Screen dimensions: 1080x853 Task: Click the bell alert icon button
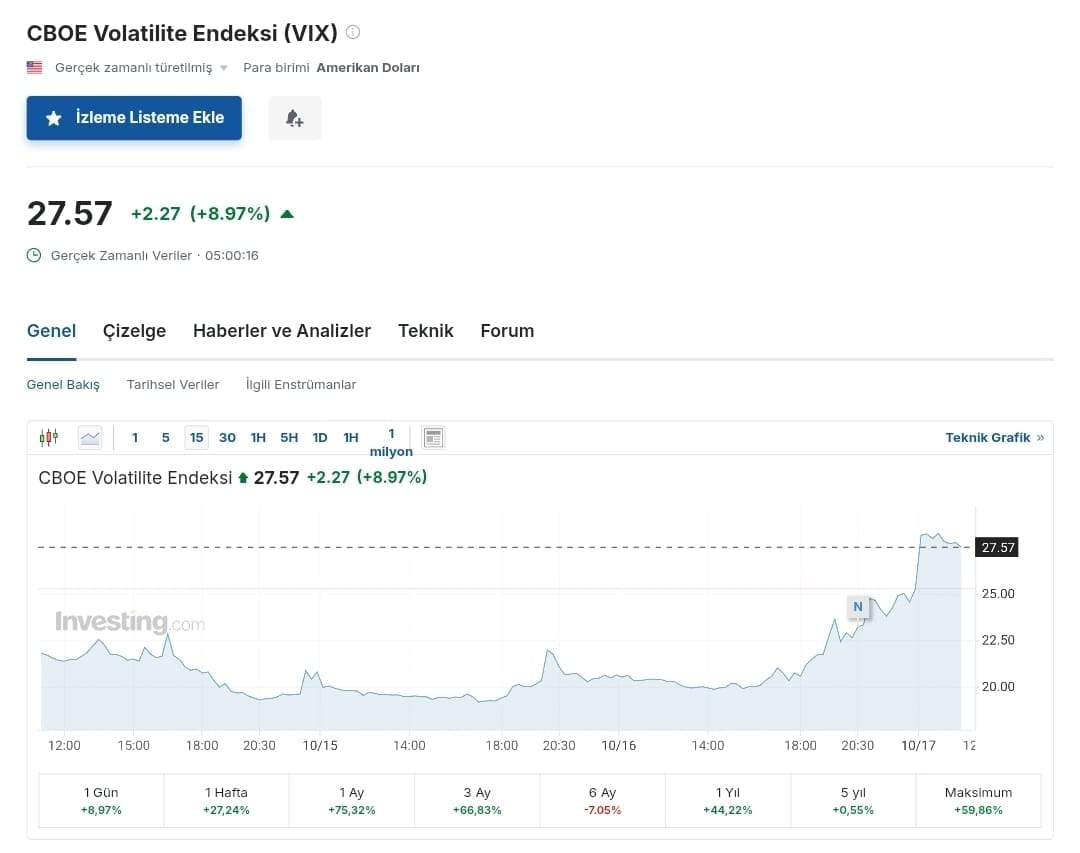[x=294, y=118]
